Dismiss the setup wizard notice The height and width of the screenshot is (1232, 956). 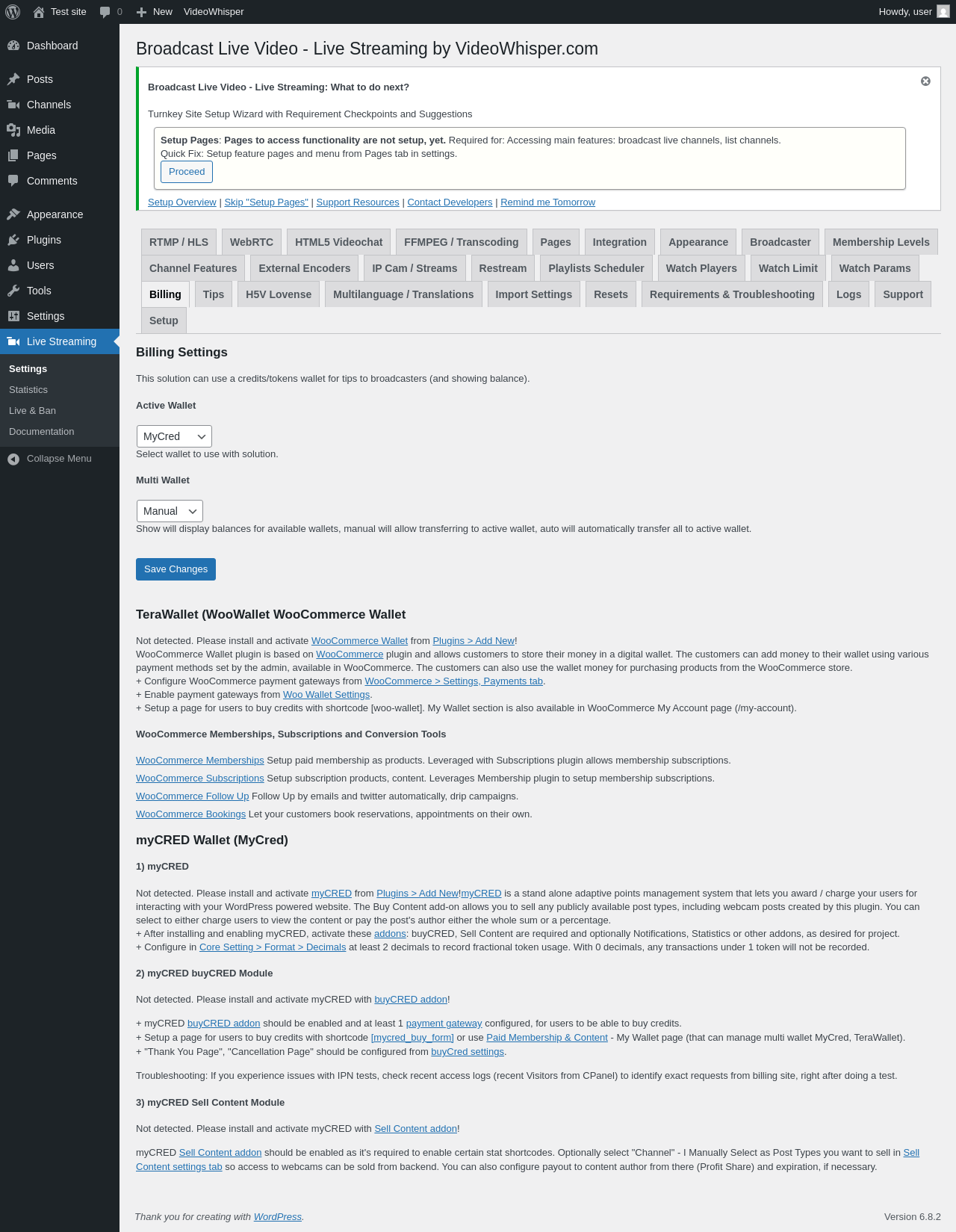925,81
